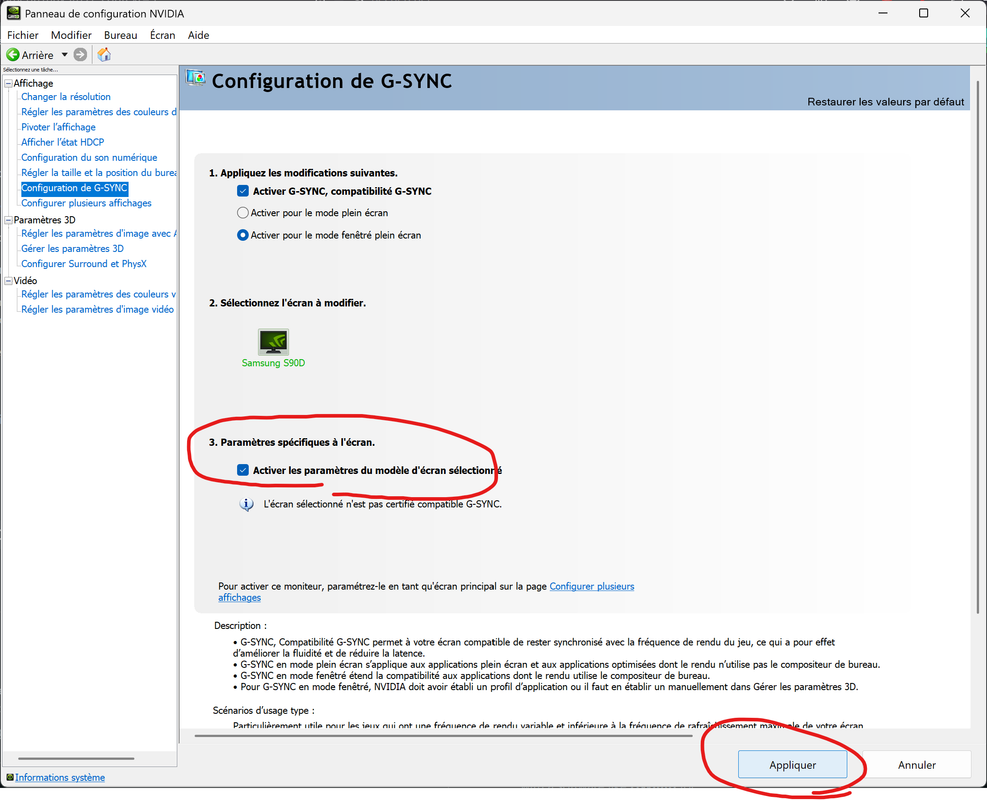Image resolution: width=987 pixels, height=800 pixels.
Task: Open Pivoter l'affichage
Action: [59, 127]
